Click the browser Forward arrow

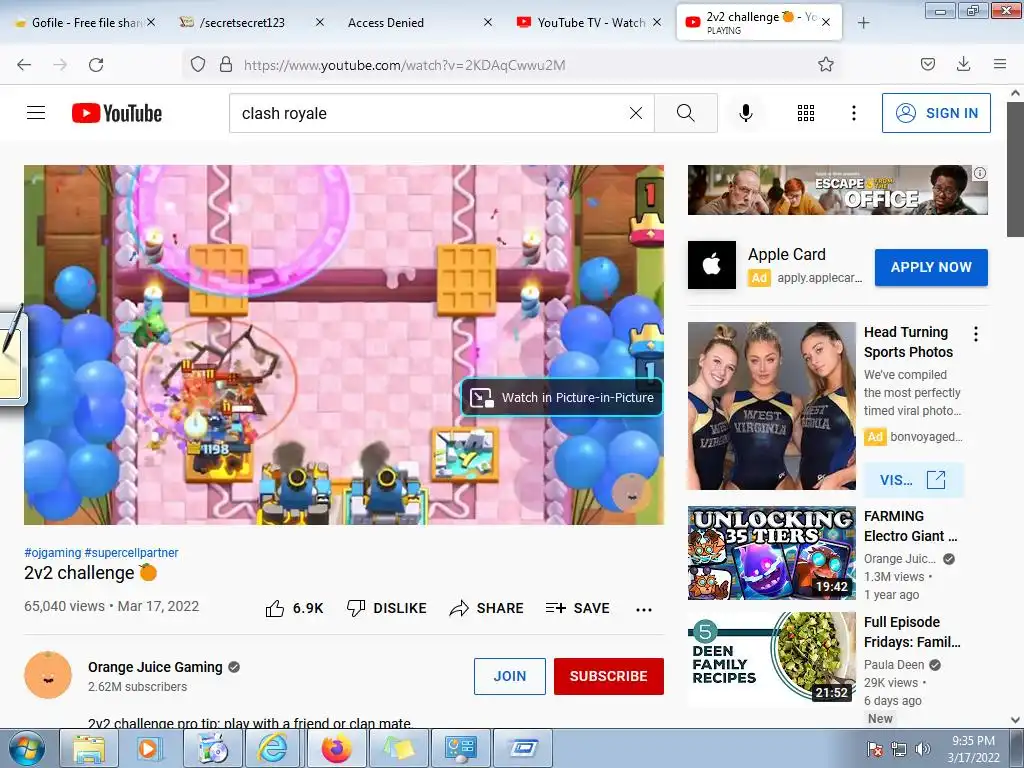(60, 65)
